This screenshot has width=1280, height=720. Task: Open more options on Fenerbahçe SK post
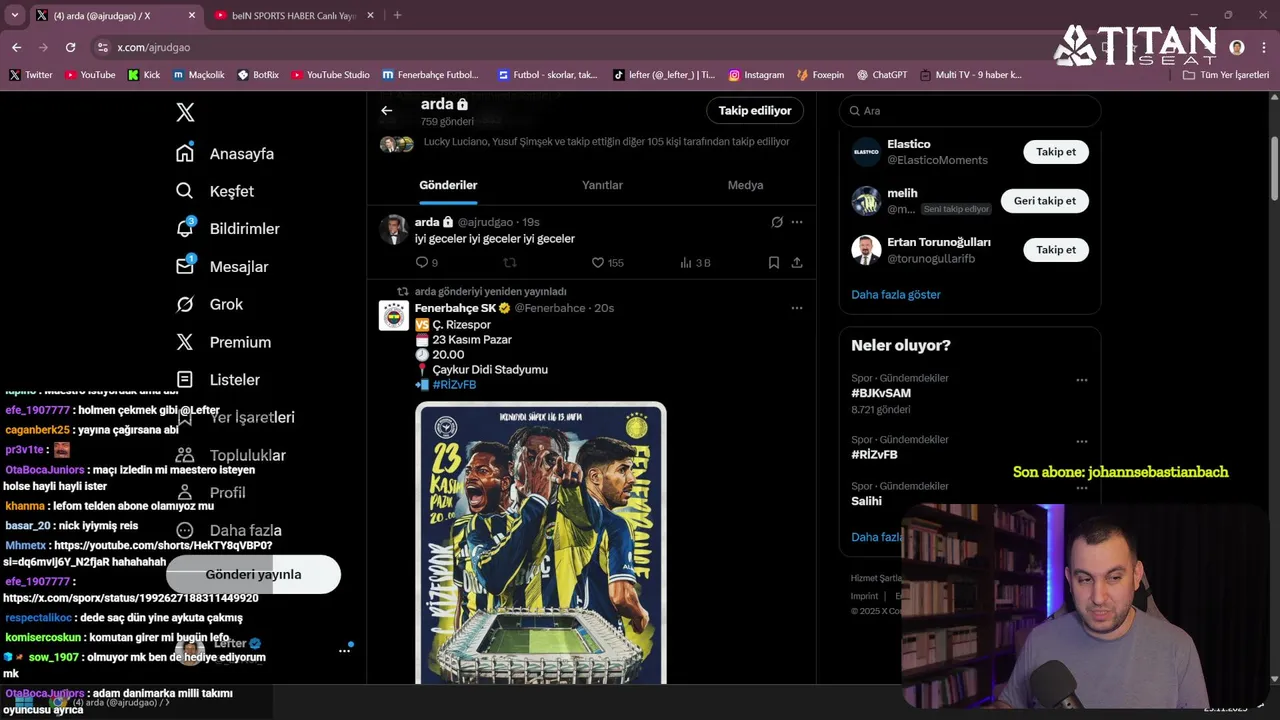click(x=797, y=308)
